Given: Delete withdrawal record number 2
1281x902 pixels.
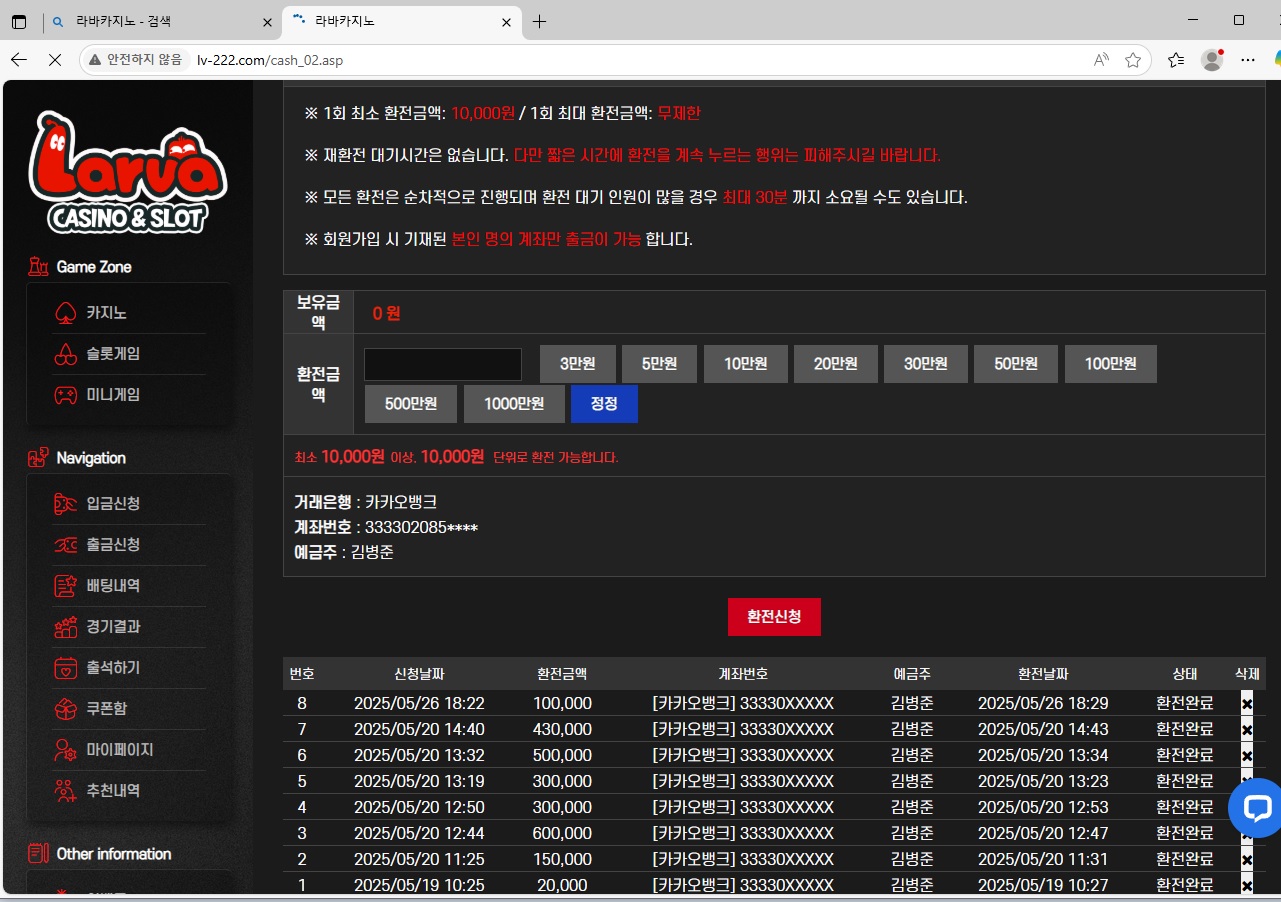Looking at the screenshot, I should 1246,860.
